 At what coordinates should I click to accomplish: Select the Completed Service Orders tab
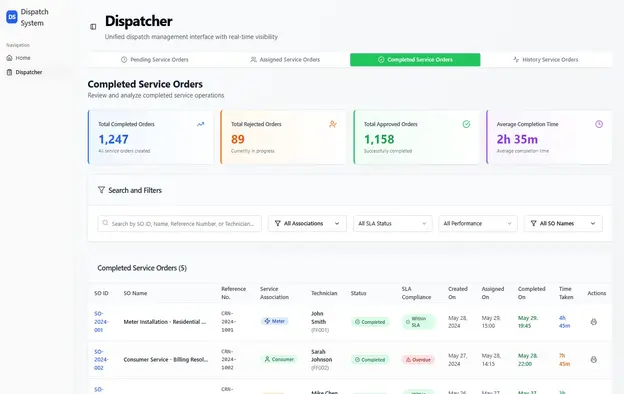click(415, 60)
